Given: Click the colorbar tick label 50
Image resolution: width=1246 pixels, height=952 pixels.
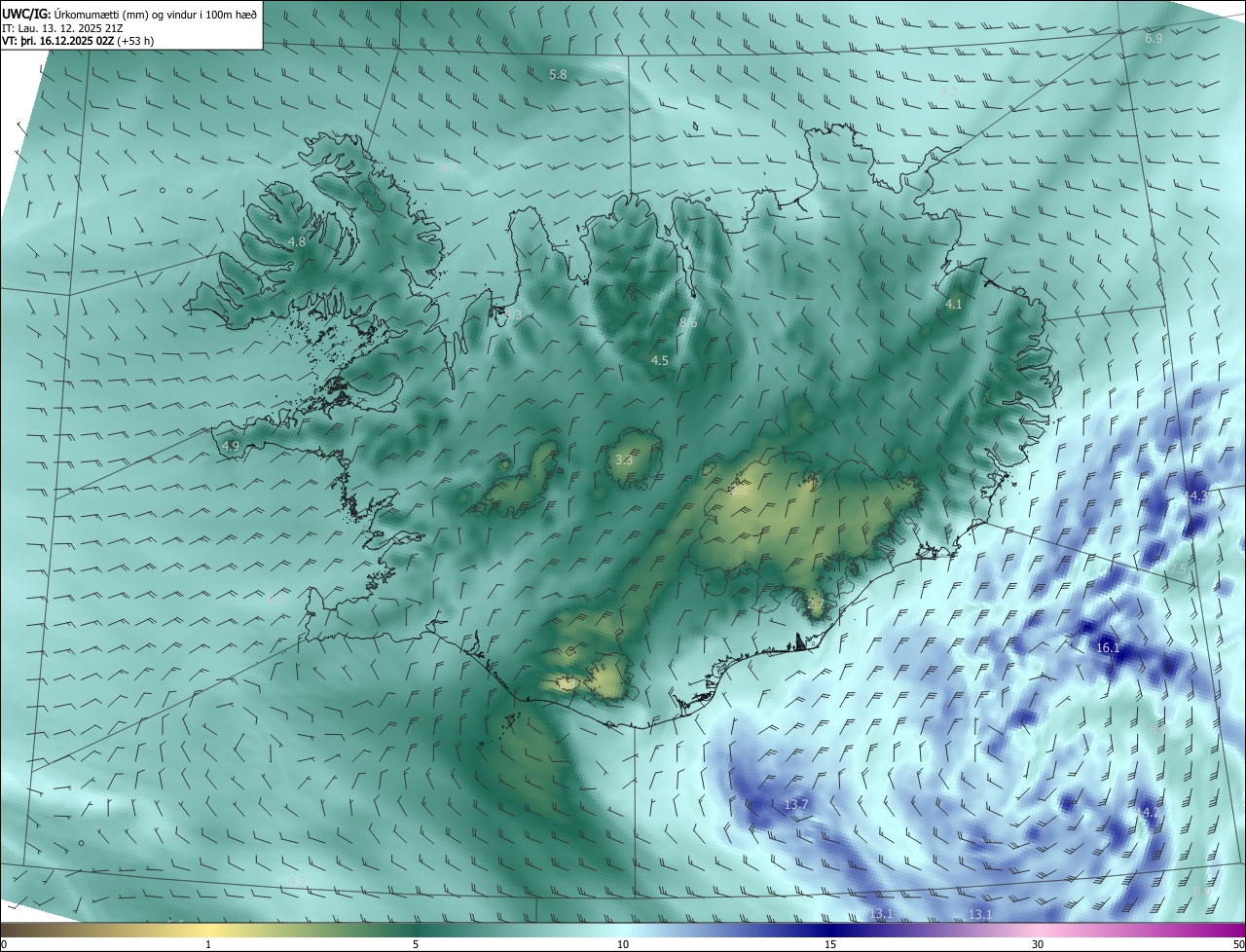Looking at the screenshot, I should (x=1238, y=944).
